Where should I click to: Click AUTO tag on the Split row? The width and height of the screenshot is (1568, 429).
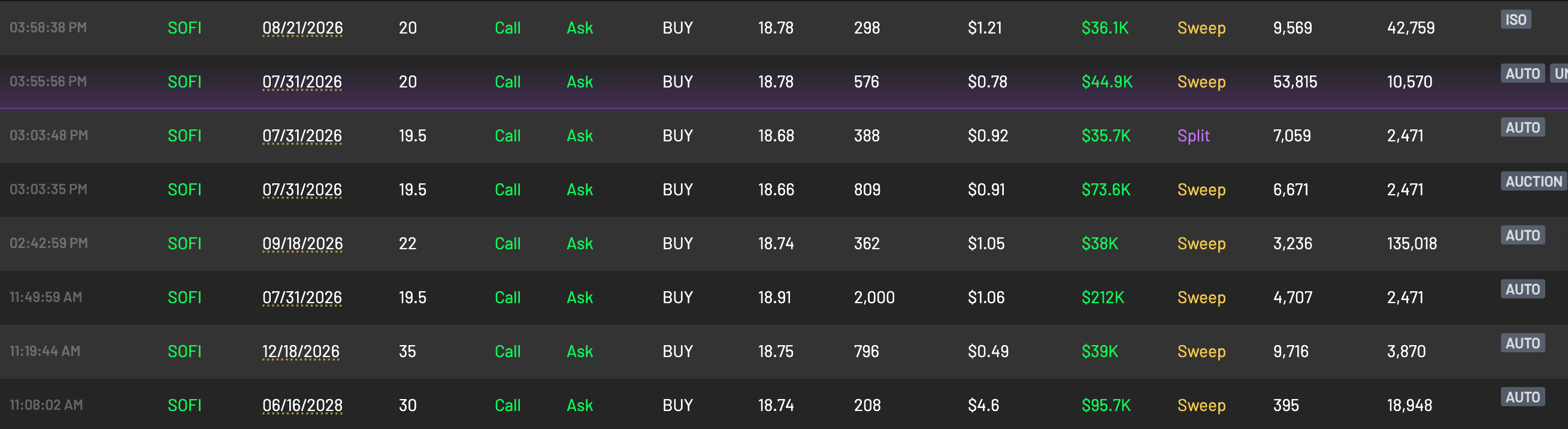1522,128
